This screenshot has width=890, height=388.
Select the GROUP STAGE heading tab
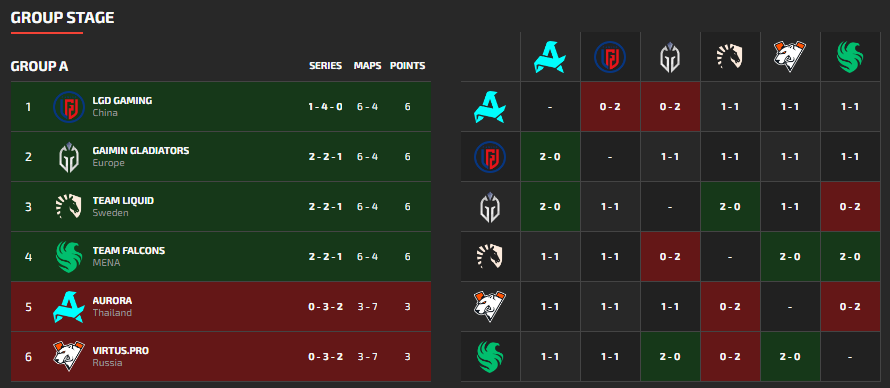click(x=62, y=18)
